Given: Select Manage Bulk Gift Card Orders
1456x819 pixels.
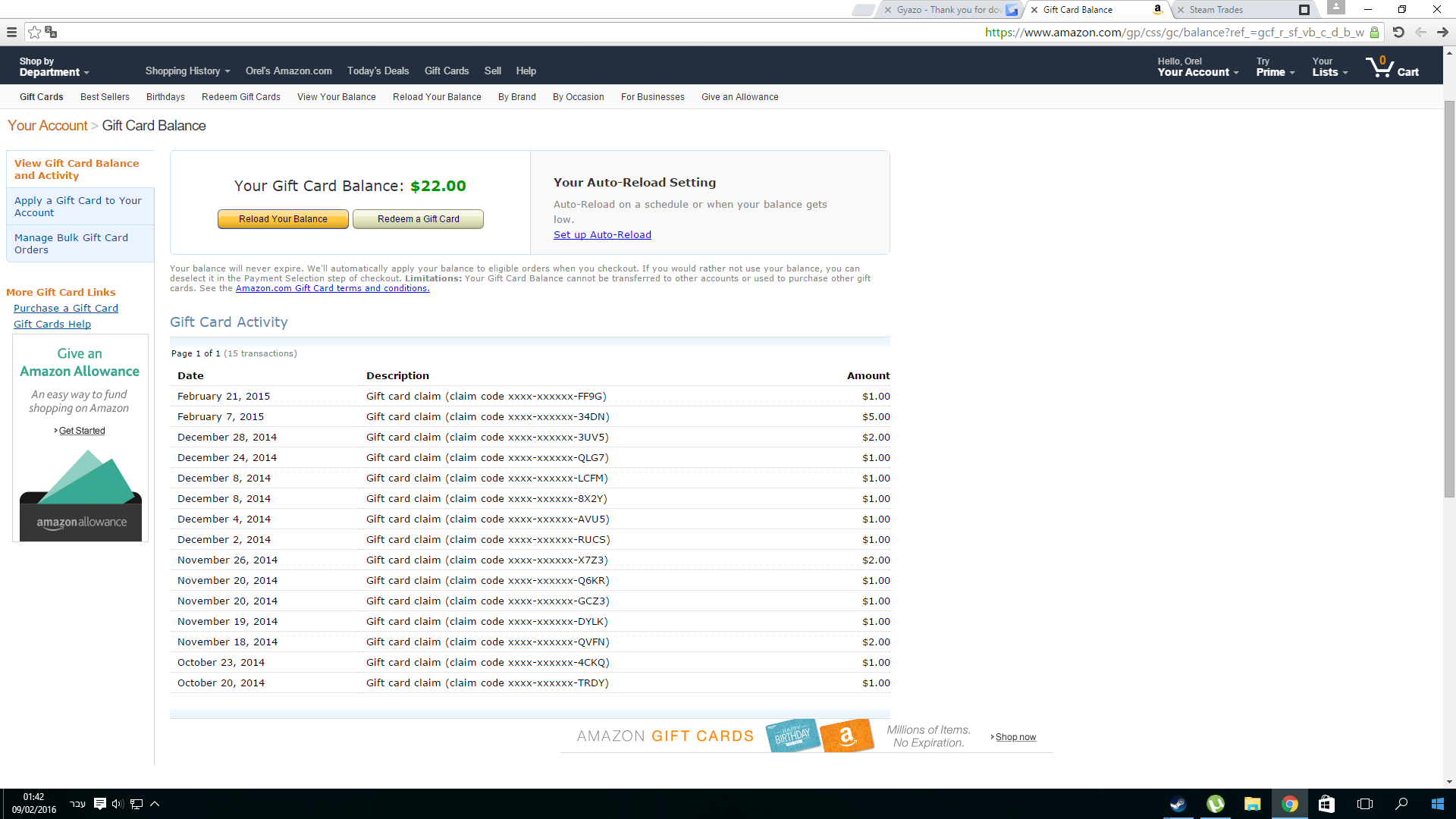Looking at the screenshot, I should click(80, 243).
